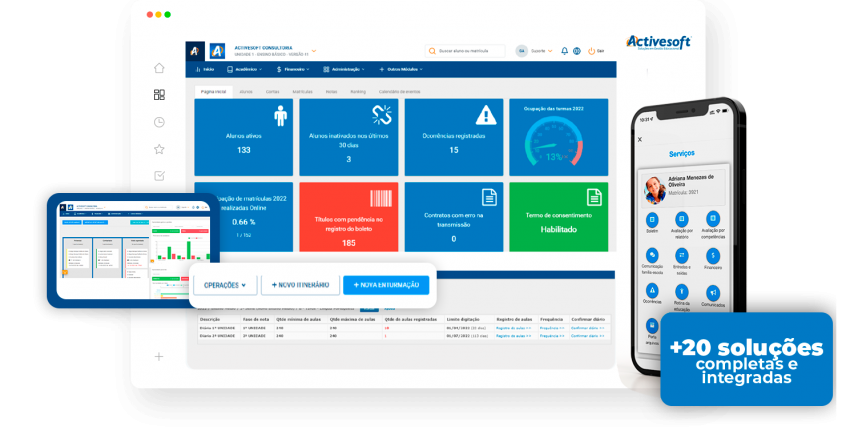
Task: Tap the Porta arquivos icon on phone
Action: 652,326
